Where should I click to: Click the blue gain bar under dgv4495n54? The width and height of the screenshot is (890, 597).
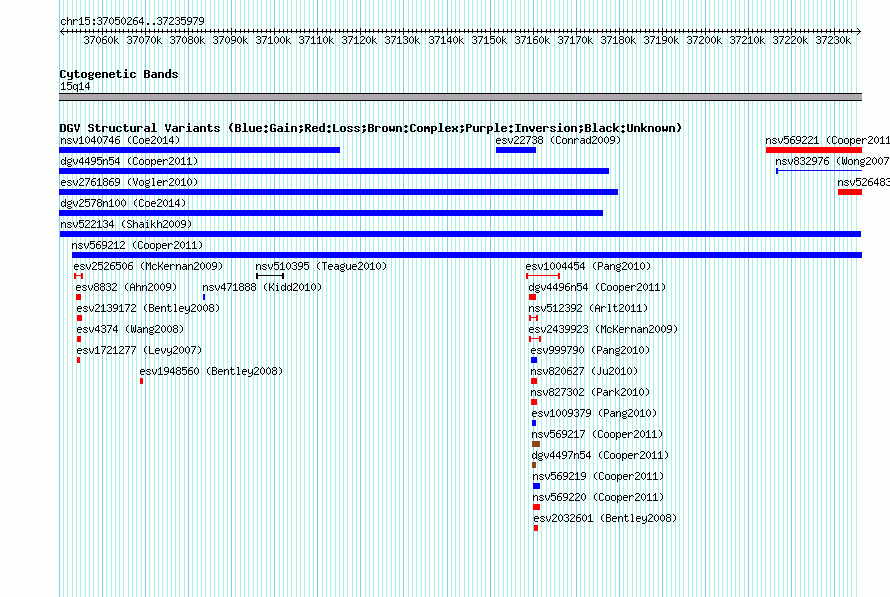[334, 171]
